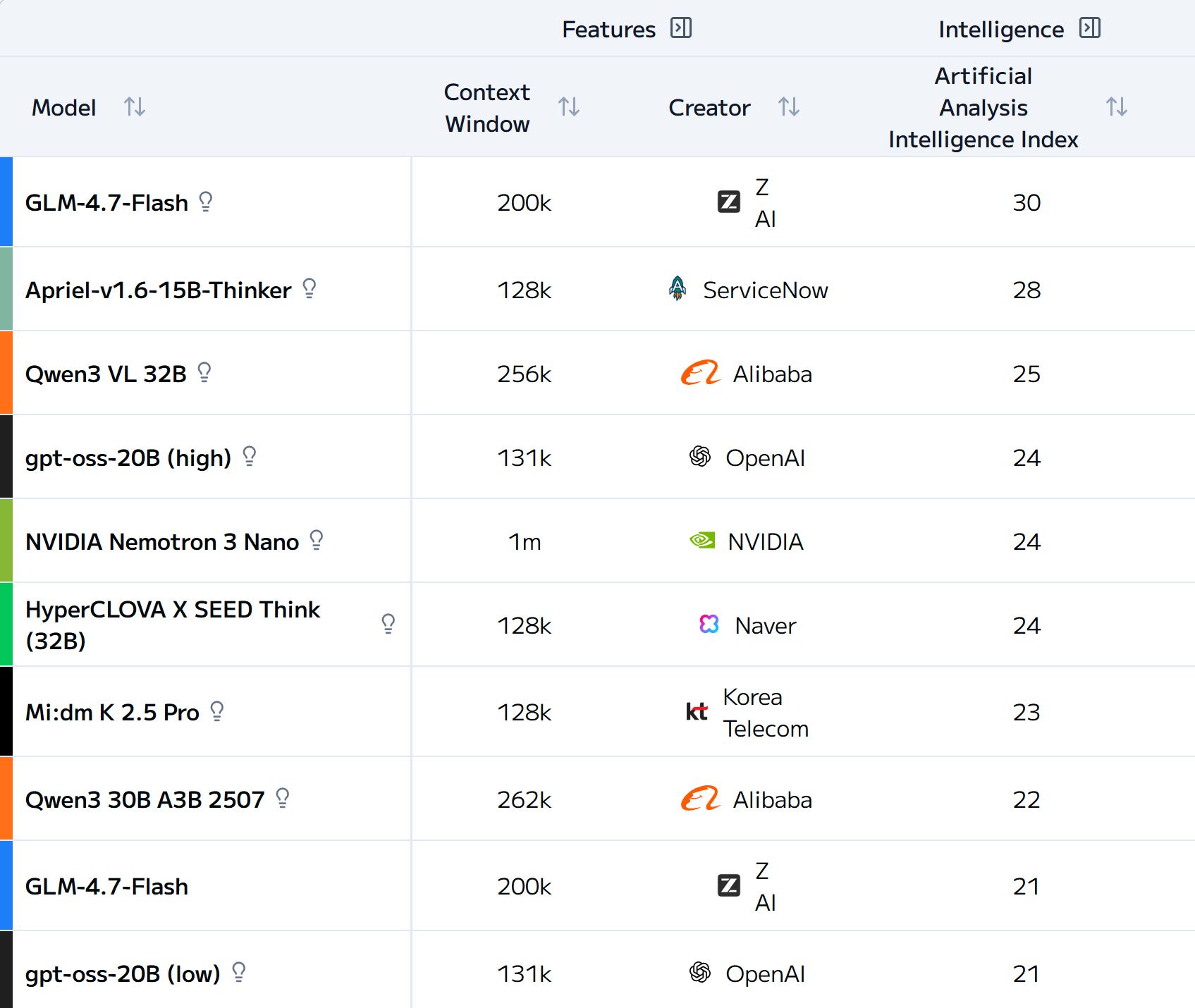Sort by Context Window column
The height and width of the screenshot is (1008, 1195).
point(569,107)
